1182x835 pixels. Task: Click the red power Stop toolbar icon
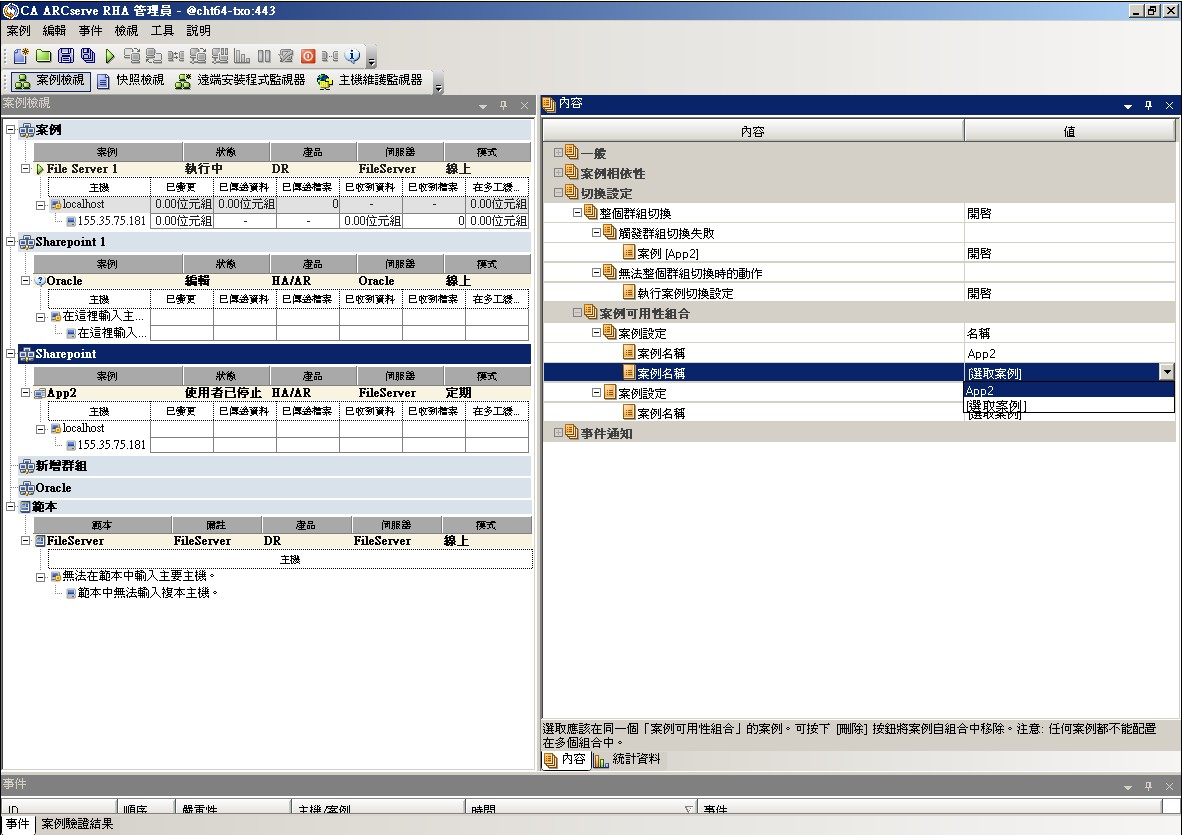308,56
